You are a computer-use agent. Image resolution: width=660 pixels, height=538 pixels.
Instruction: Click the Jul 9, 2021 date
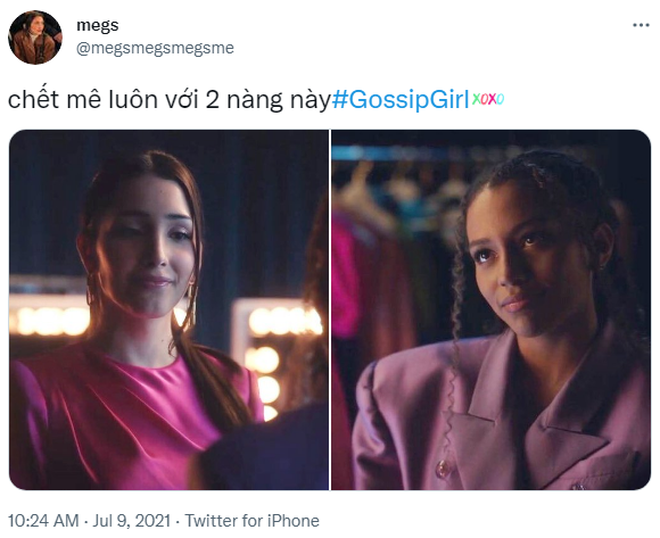tap(131, 521)
